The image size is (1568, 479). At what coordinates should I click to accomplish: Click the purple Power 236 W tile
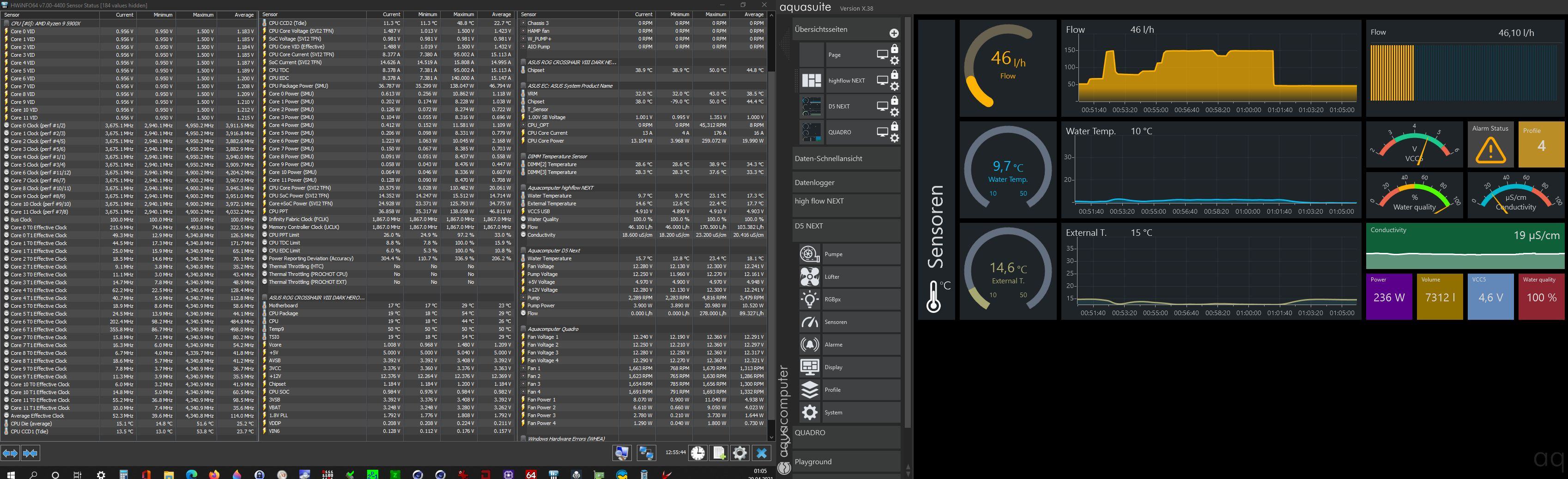[1389, 297]
